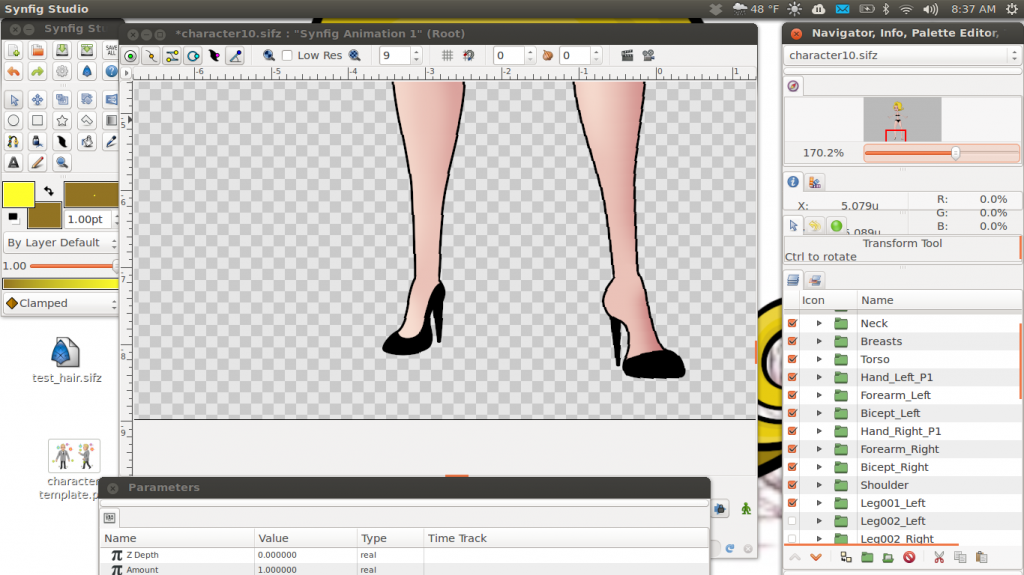
Task: Switch to the Palette Editor tab
Action: [814, 182]
